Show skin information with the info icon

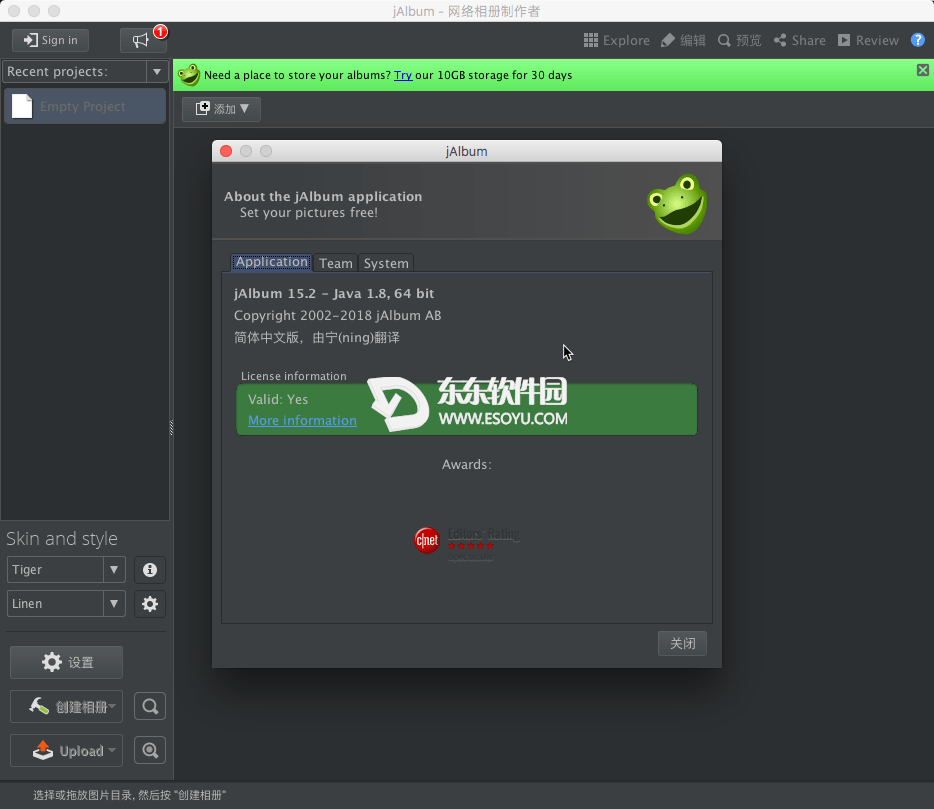point(150,570)
